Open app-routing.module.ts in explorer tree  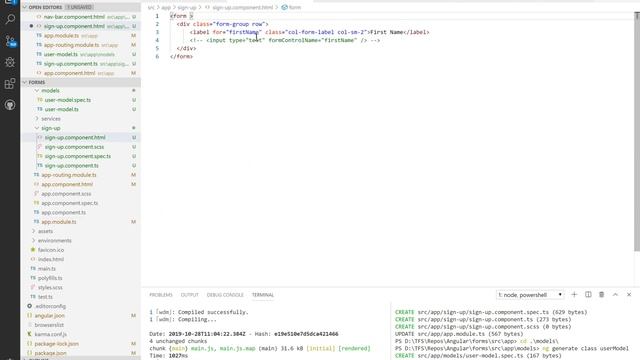point(80,175)
